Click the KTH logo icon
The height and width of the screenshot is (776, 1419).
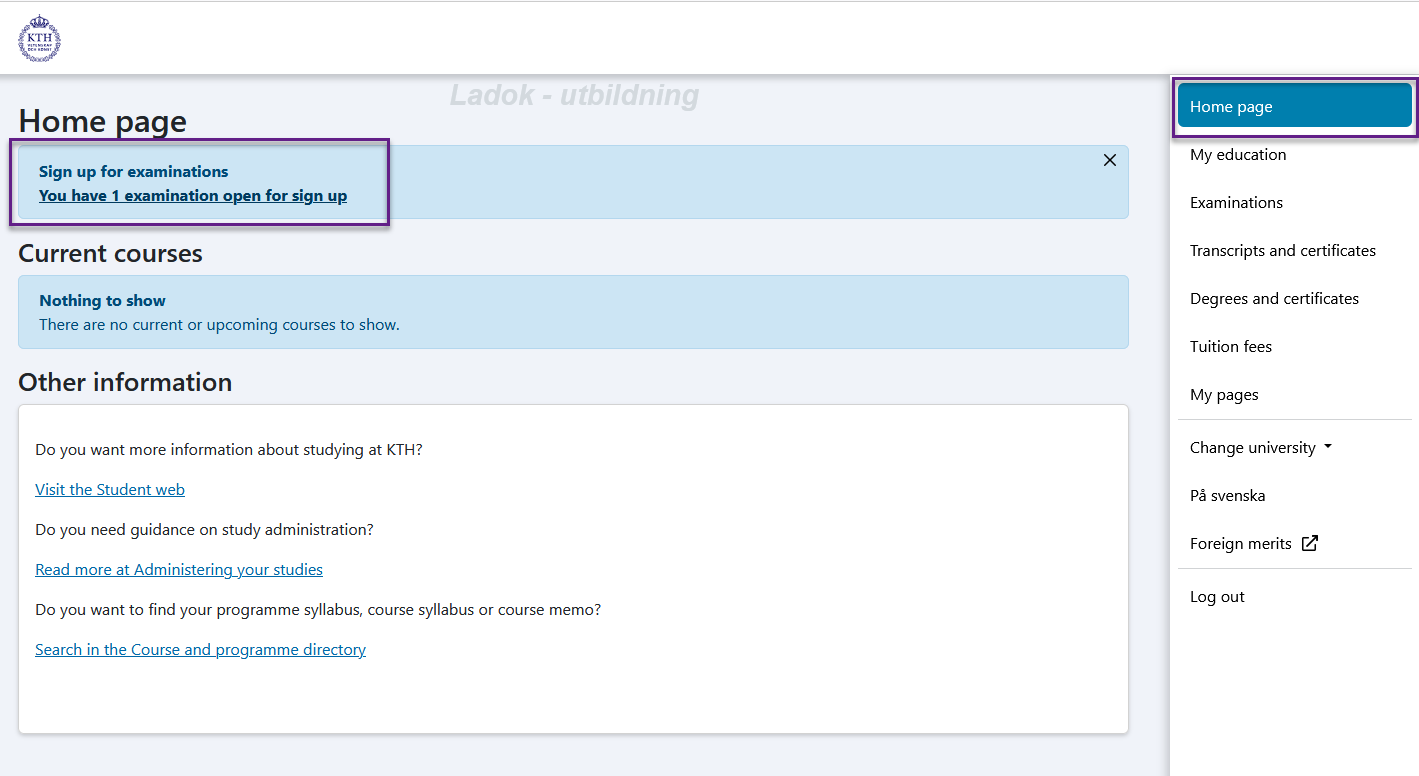[40, 38]
